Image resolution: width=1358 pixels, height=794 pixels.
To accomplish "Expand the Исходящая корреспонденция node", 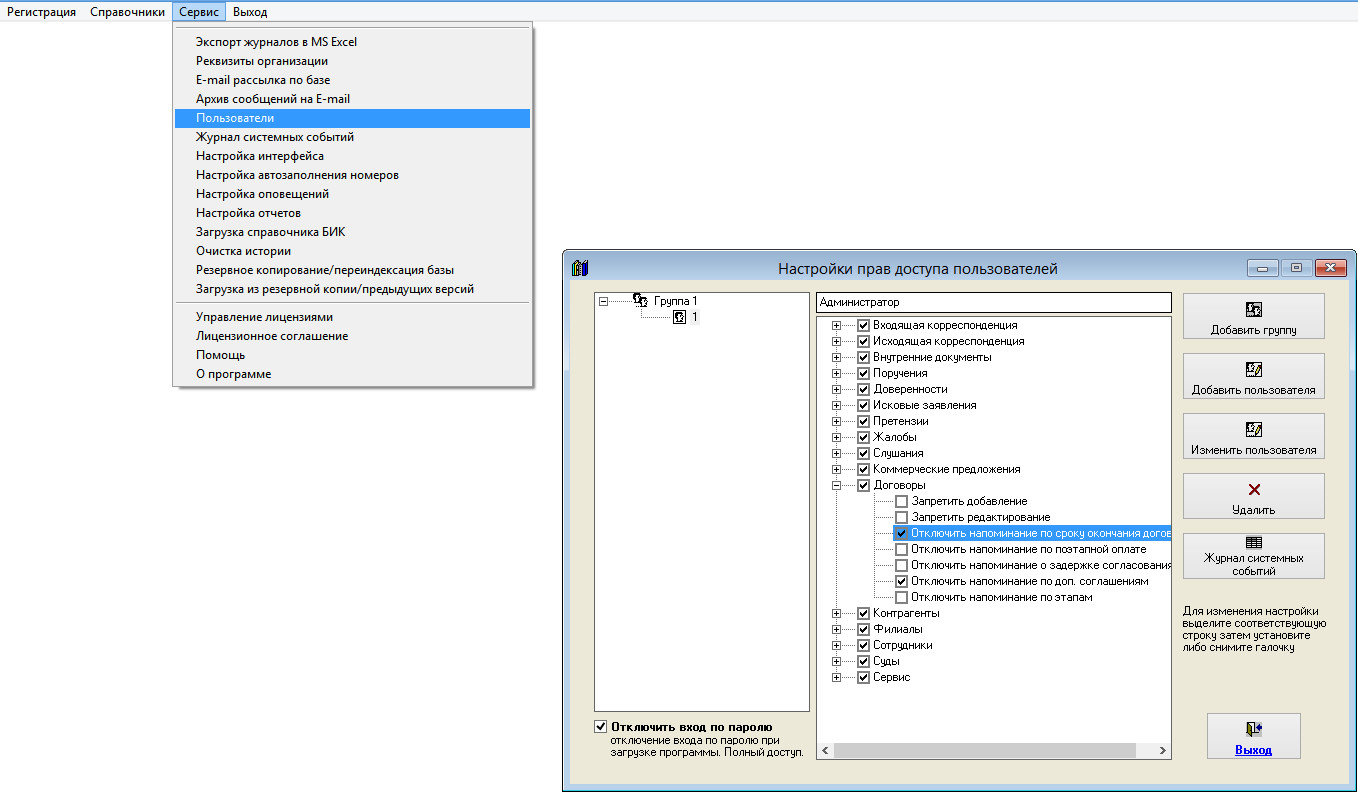I will click(x=837, y=341).
